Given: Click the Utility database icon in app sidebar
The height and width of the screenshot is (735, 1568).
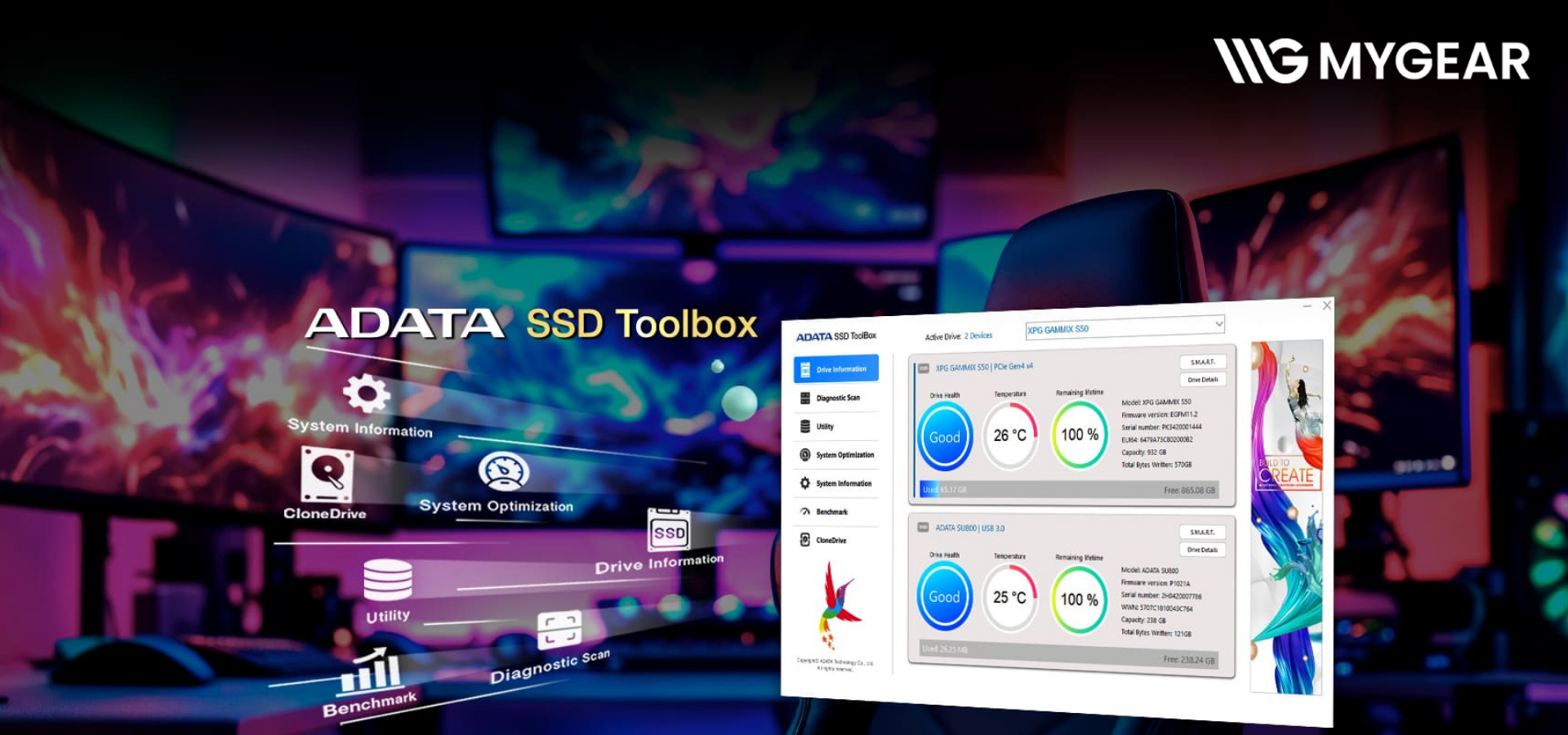Looking at the screenshot, I should (x=805, y=426).
